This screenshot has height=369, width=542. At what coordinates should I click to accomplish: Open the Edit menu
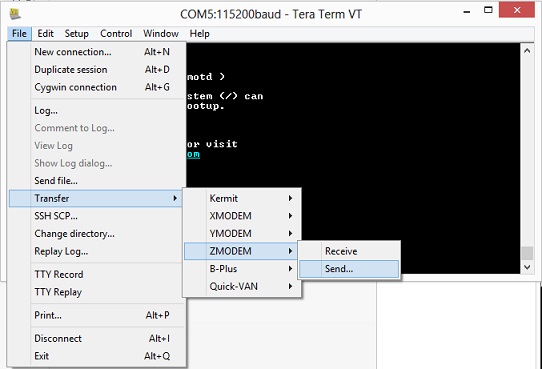pos(45,34)
